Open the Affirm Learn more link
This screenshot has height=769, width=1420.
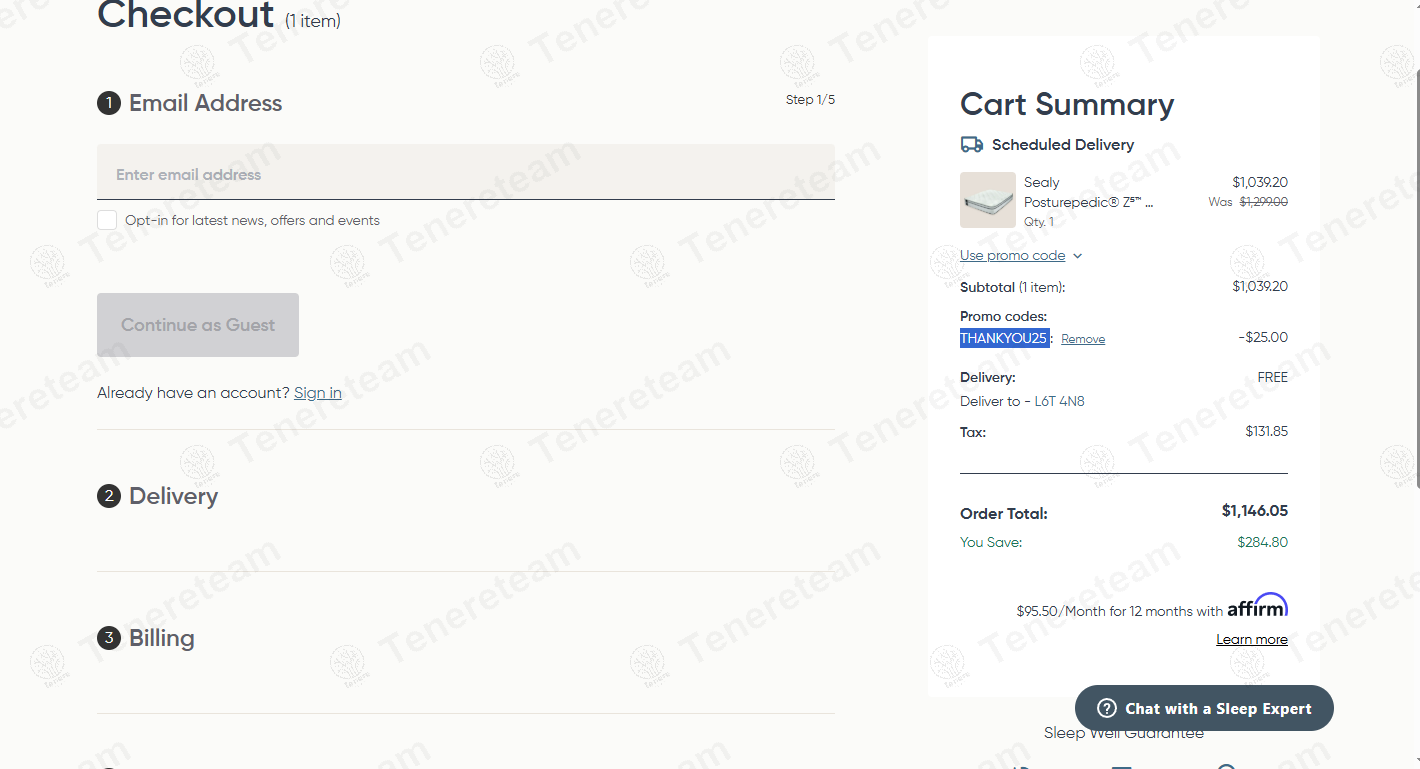click(1251, 640)
